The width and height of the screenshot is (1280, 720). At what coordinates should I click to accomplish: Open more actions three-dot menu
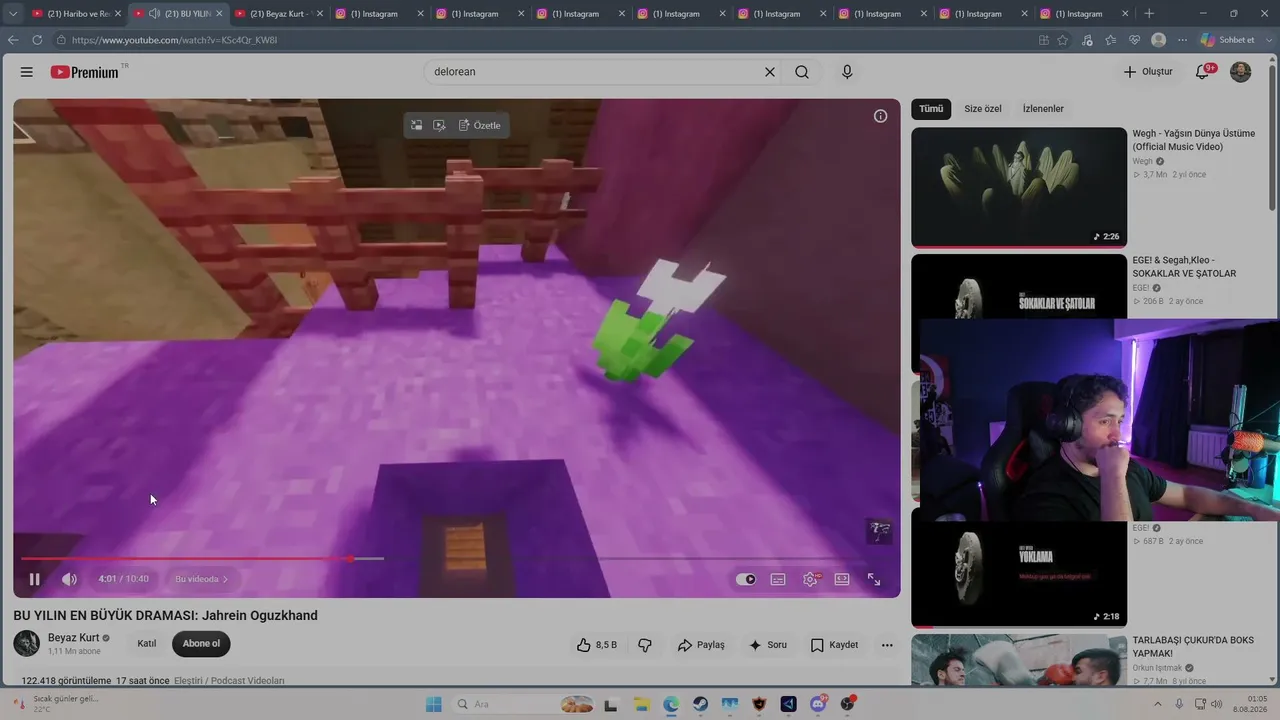tap(887, 645)
